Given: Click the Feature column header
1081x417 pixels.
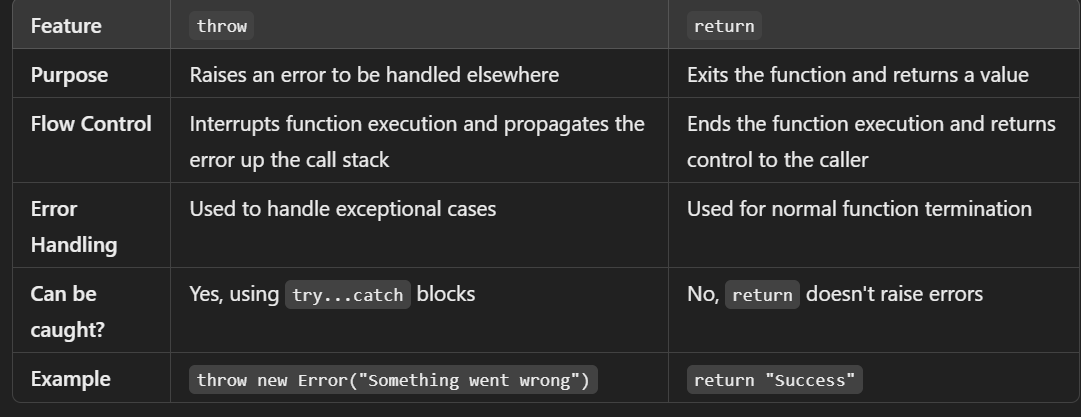Looking at the screenshot, I should click(66, 26).
